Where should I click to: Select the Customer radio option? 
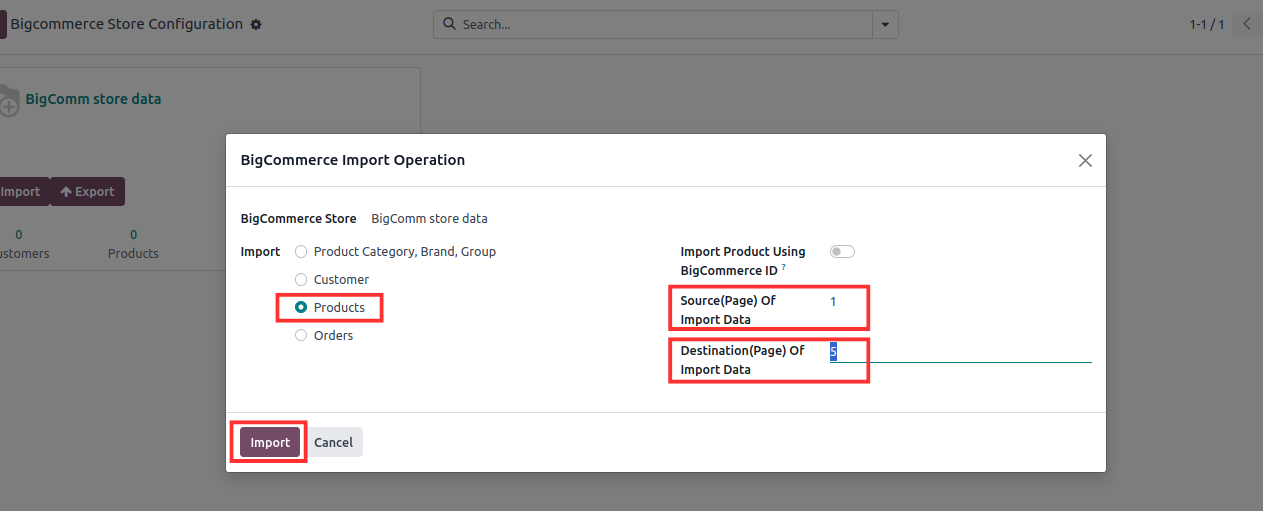[x=301, y=280]
